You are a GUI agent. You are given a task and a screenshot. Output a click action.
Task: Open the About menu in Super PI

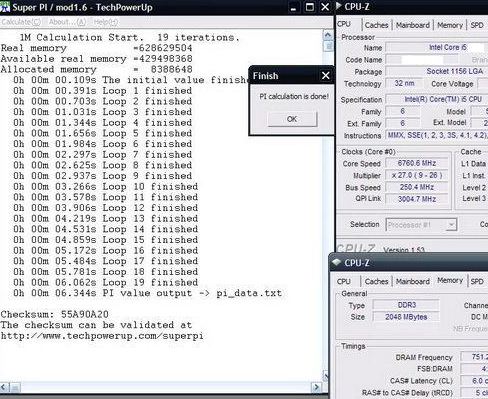[x=67, y=22]
